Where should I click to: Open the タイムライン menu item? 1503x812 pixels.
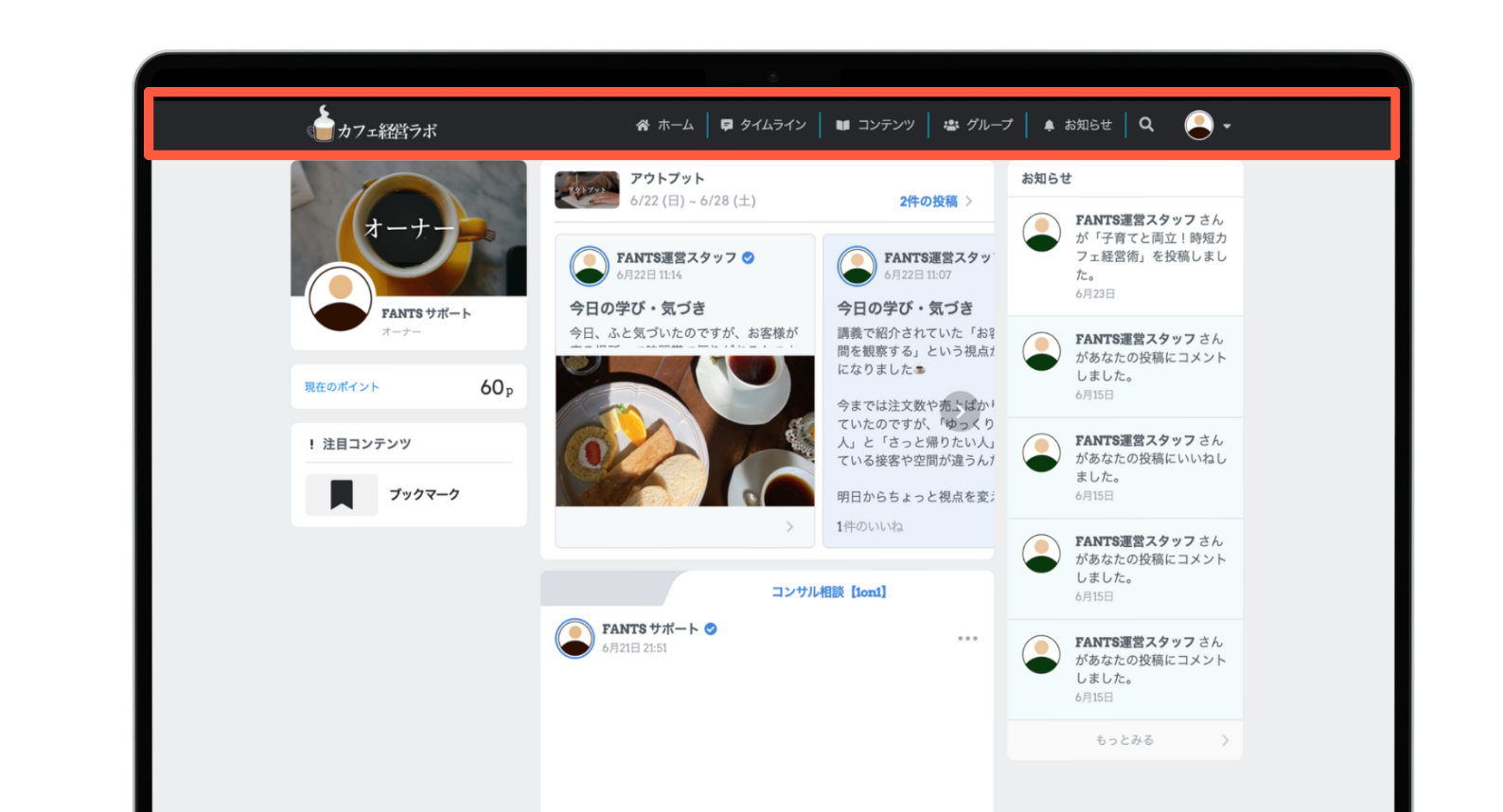764,125
